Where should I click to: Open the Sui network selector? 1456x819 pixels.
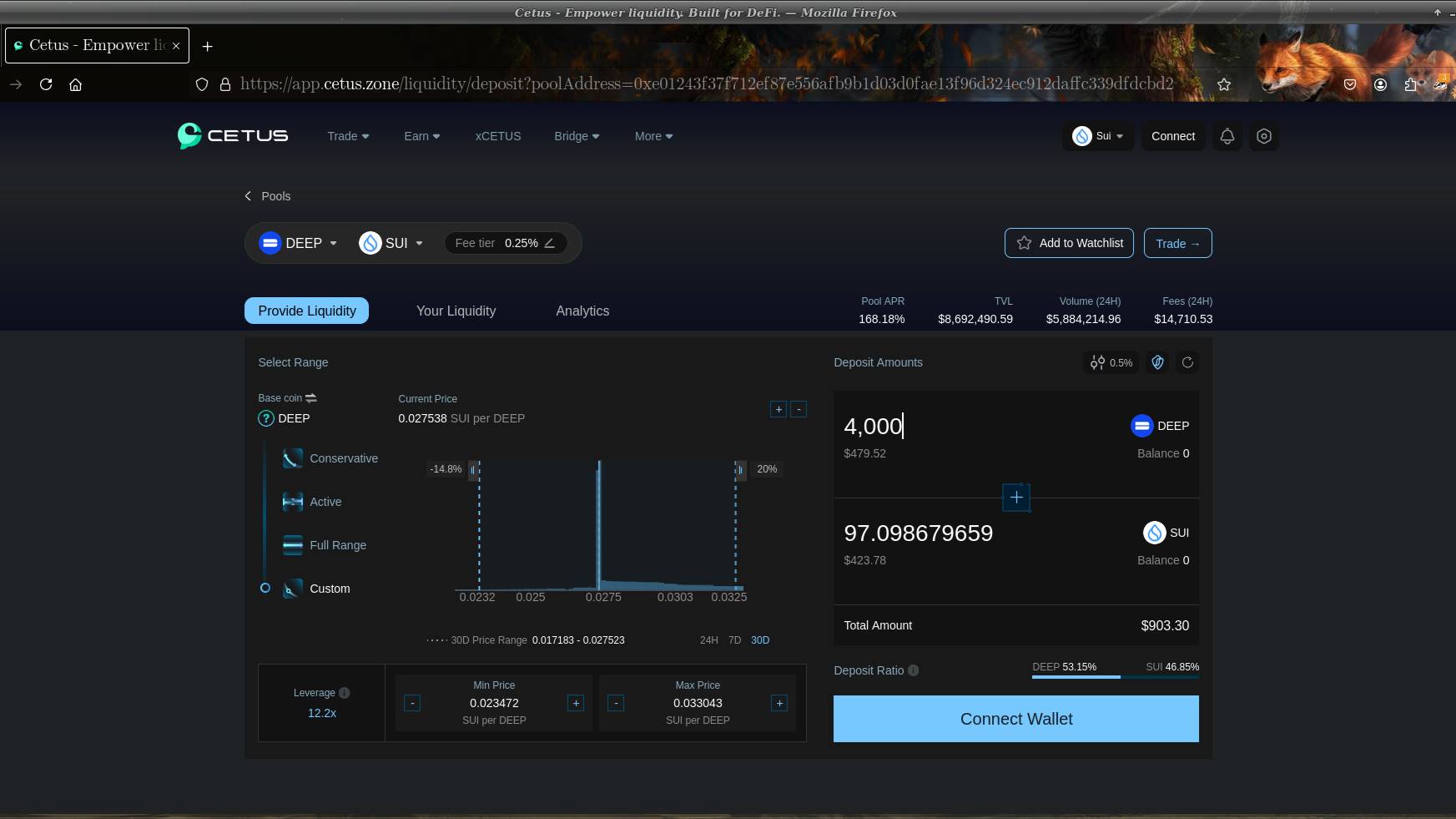(1098, 136)
